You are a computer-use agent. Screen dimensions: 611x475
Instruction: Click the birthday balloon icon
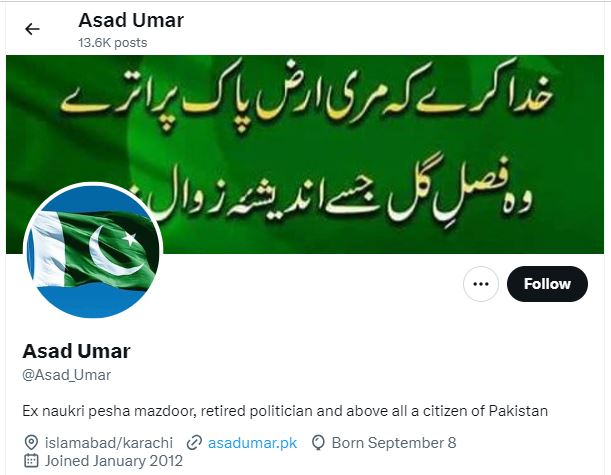pos(318,443)
